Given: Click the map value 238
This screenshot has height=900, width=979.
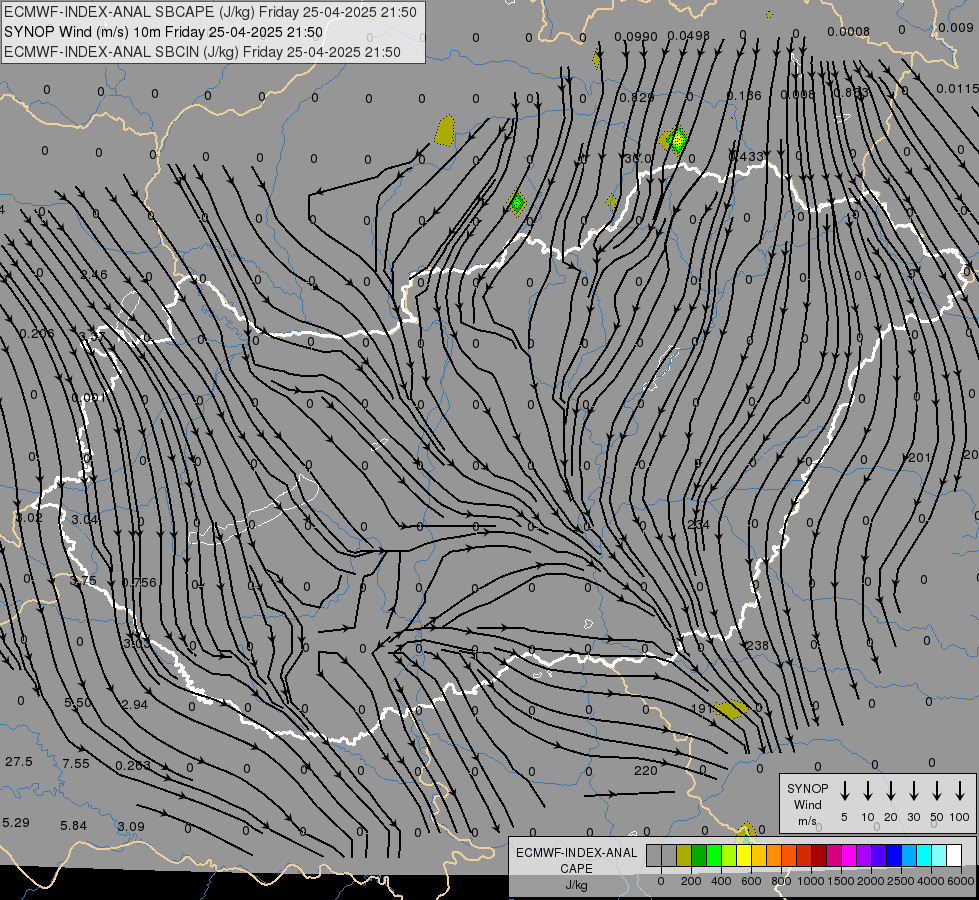Looking at the screenshot, I should click(757, 645).
